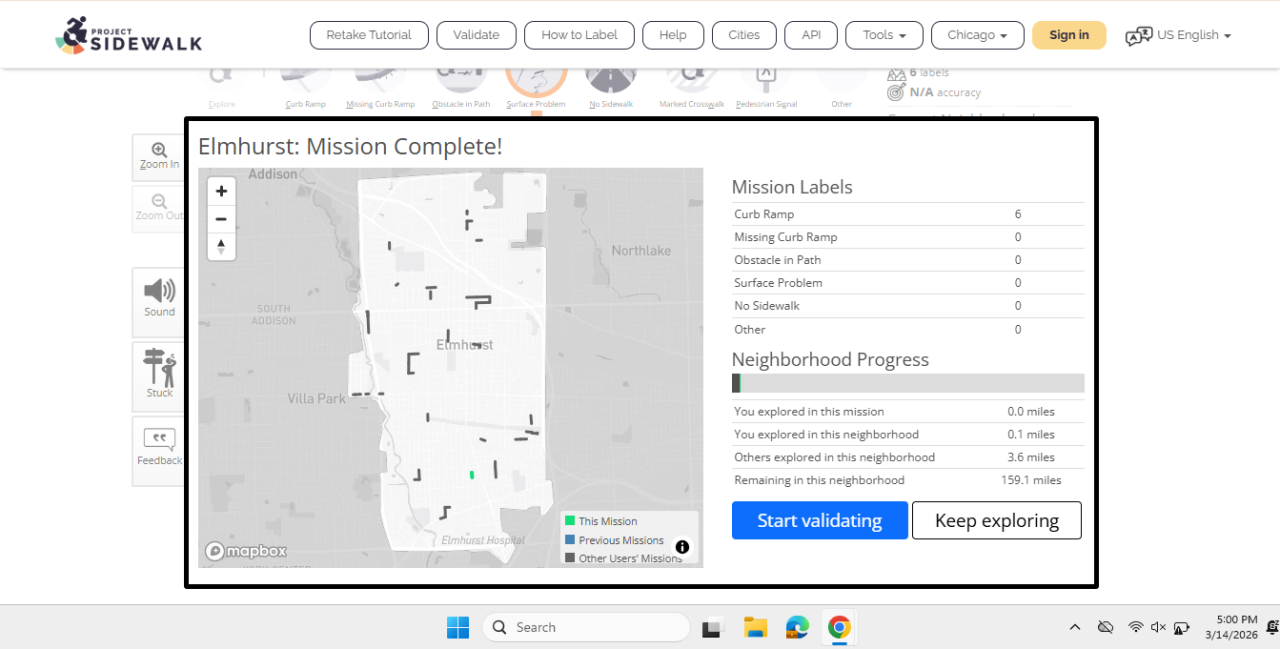1280x649 pixels.
Task: Click the Elmhurst label on the map
Action: click(465, 345)
